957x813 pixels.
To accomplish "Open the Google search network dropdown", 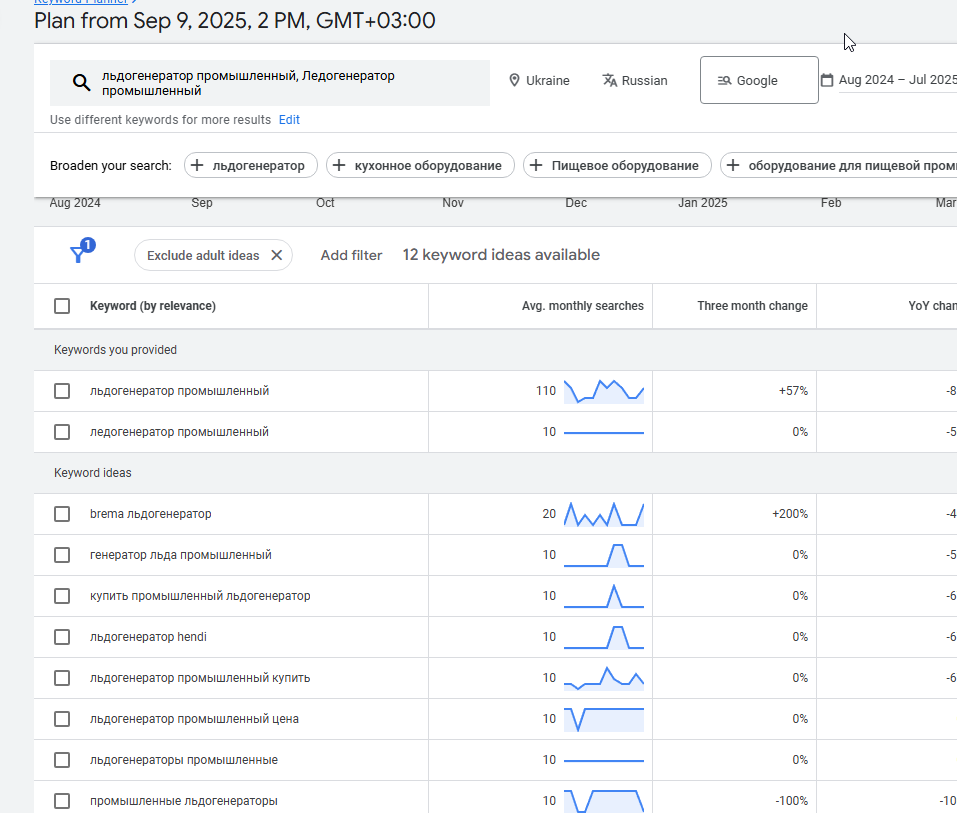I will 759,80.
